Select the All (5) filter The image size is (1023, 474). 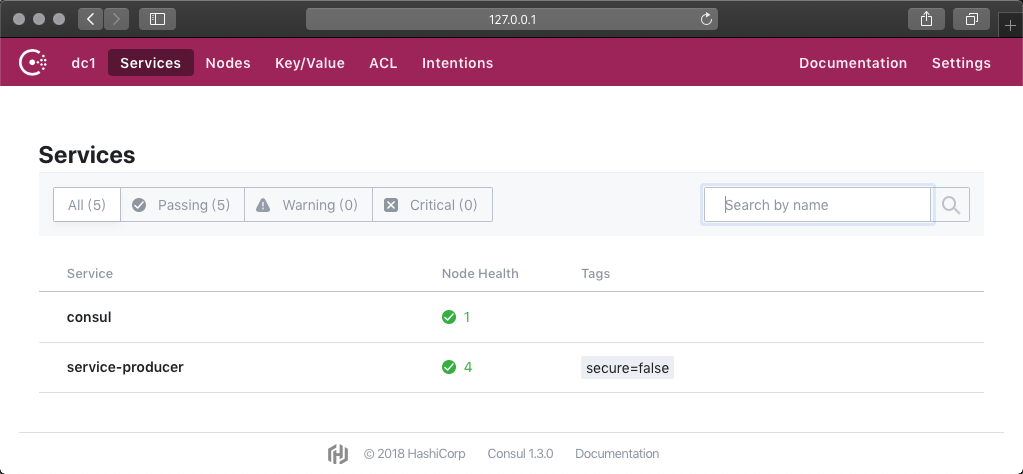point(87,205)
